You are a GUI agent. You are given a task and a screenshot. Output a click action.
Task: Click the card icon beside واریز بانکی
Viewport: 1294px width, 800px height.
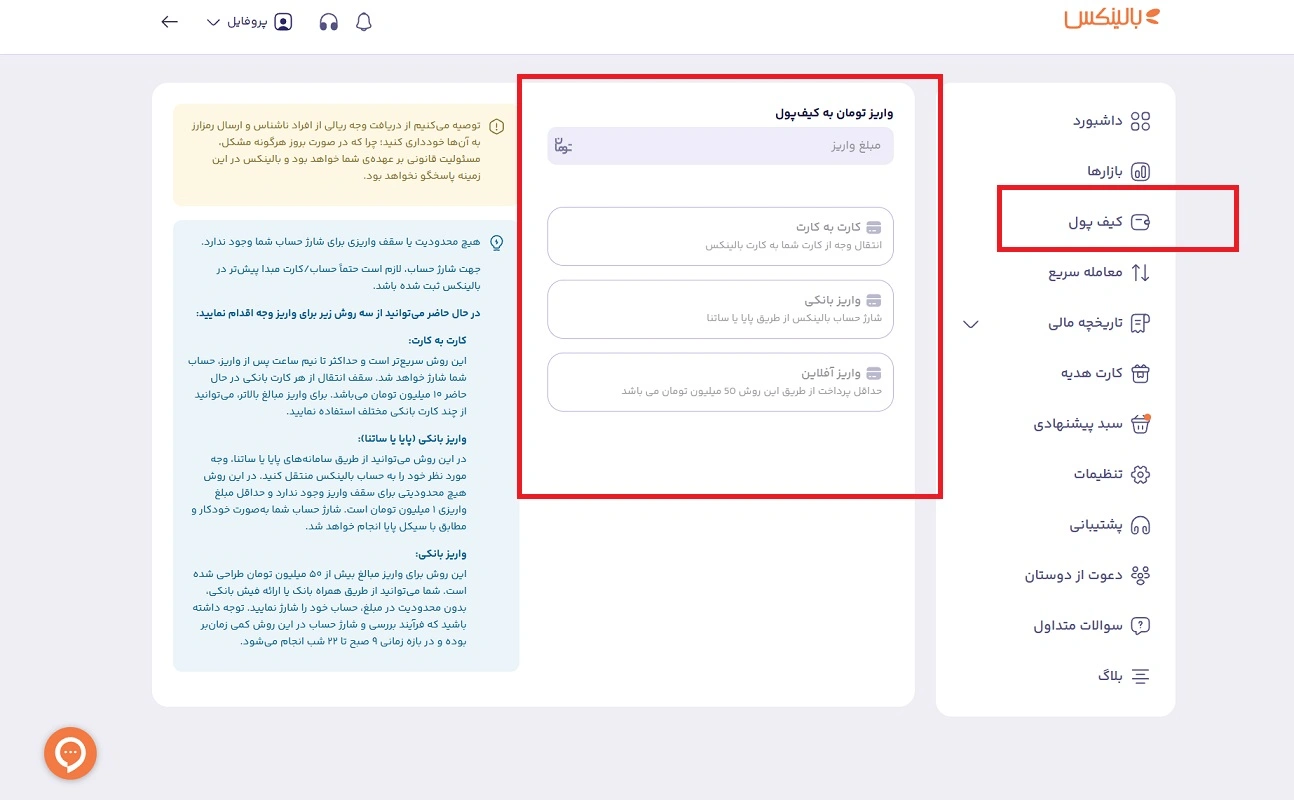pyautogui.click(x=874, y=300)
